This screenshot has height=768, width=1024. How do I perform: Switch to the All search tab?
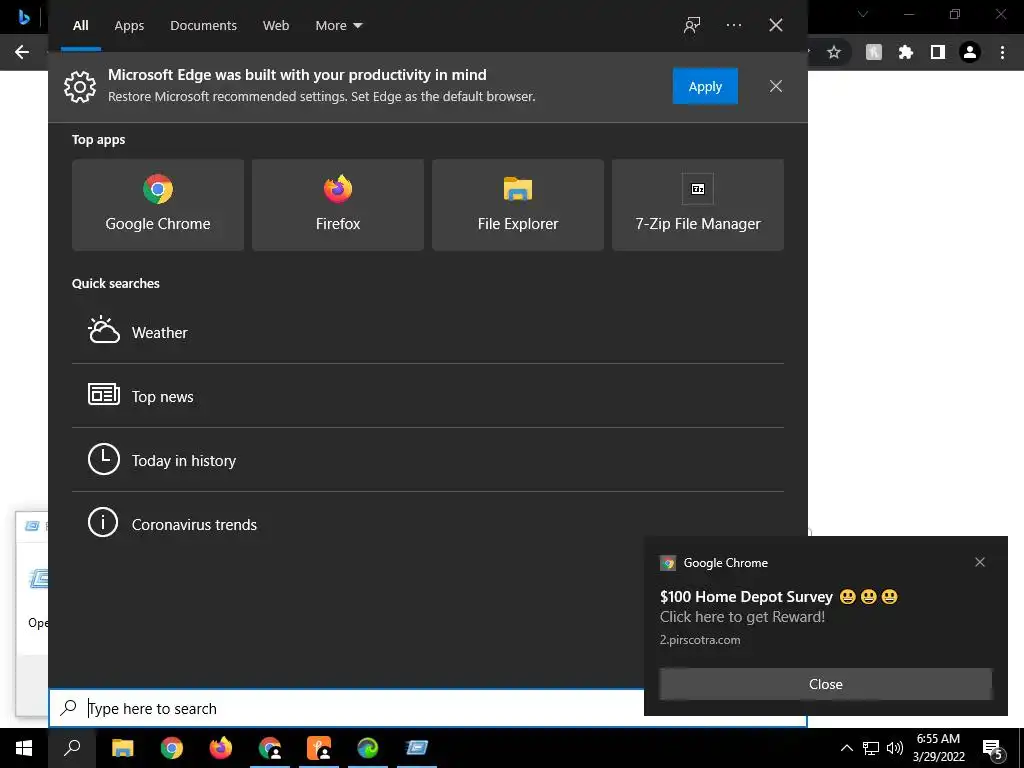(80, 25)
